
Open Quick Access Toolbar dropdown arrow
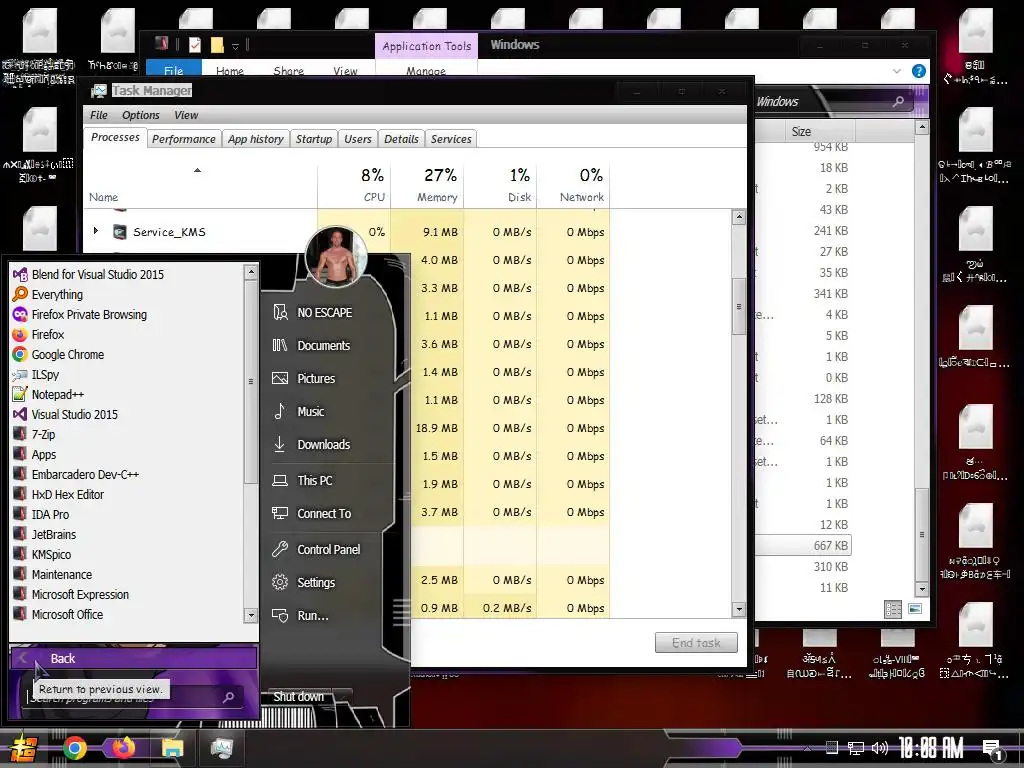click(x=236, y=46)
